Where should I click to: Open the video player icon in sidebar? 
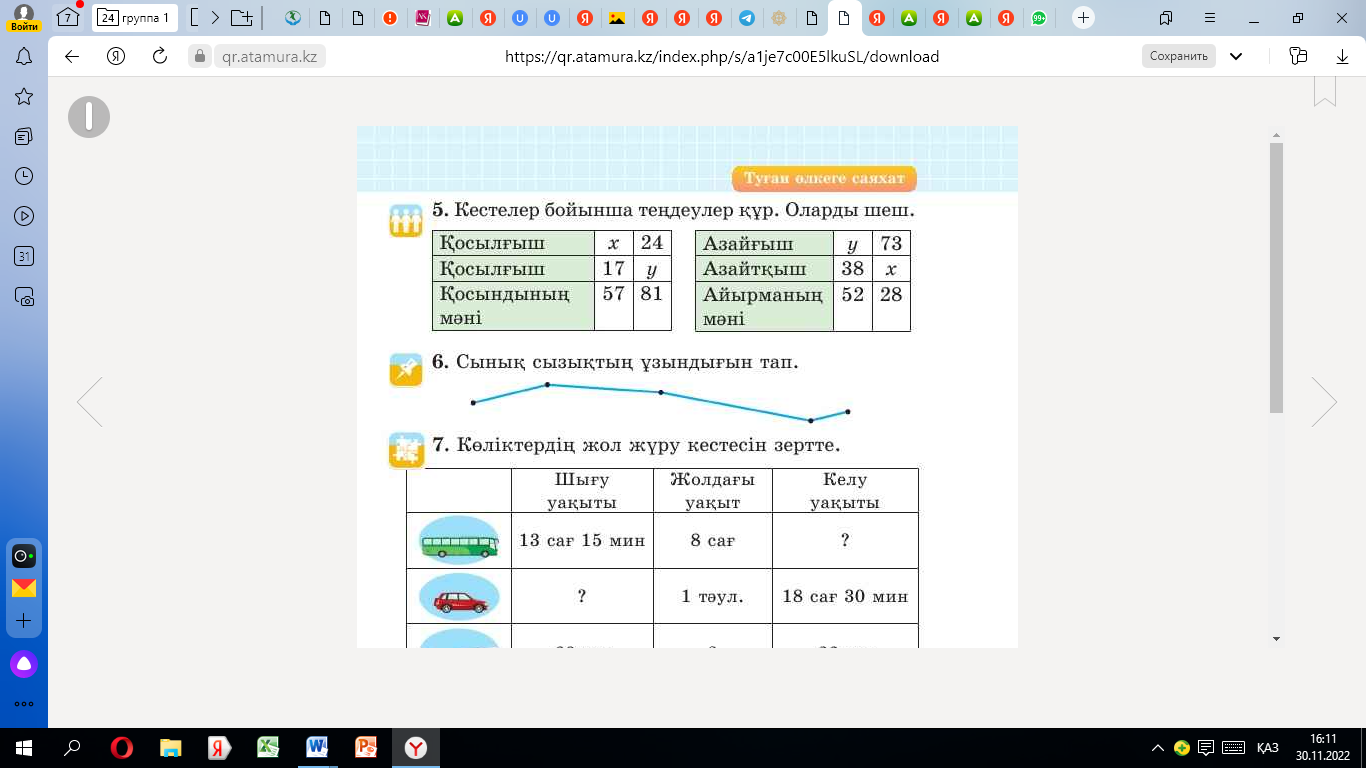[24, 216]
